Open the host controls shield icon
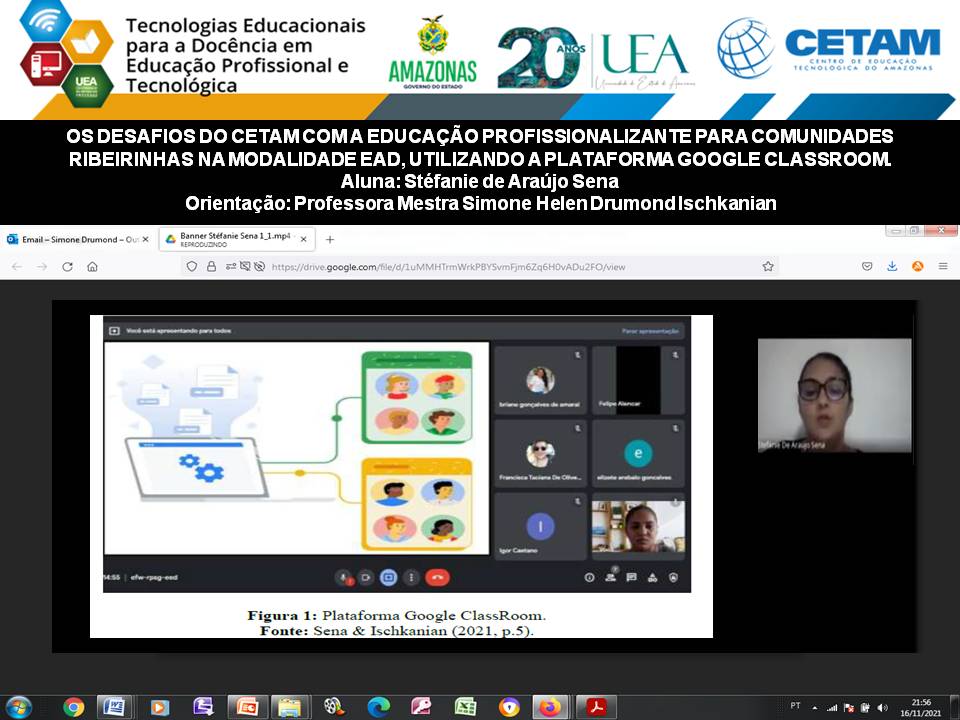This screenshot has height=720, width=960. [x=673, y=577]
